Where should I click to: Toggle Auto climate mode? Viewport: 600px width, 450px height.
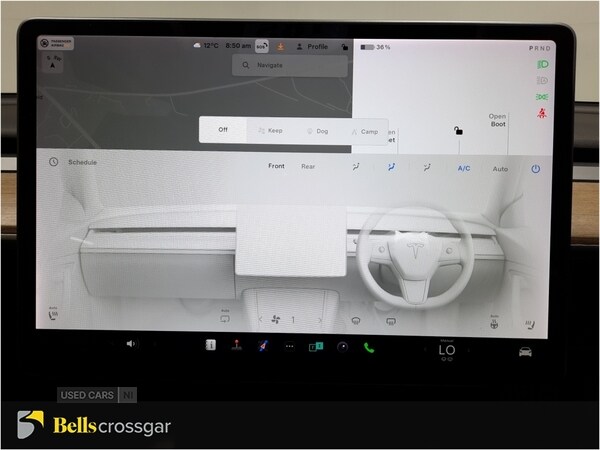[x=500, y=169]
